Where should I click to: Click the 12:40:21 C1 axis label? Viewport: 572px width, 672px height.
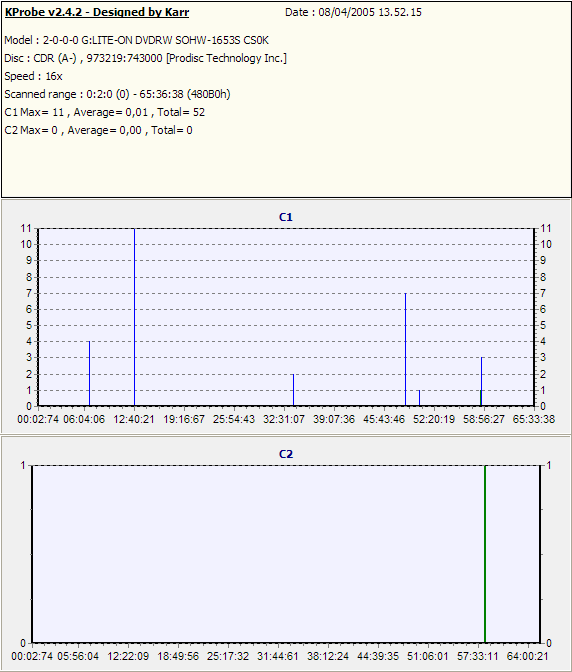(134, 419)
